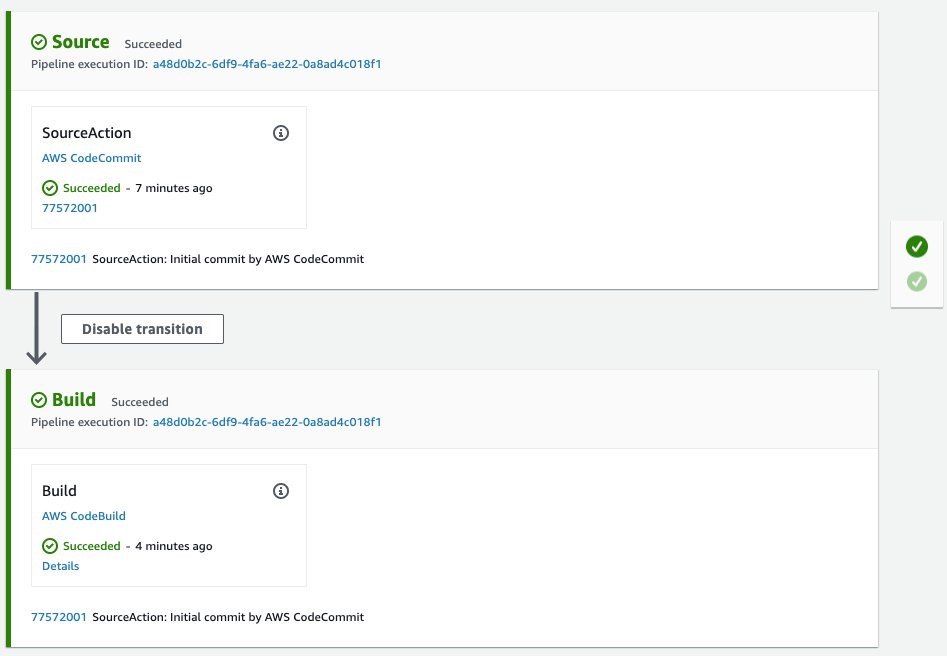Disable transition between Source and Build
Screen dimensions: 947x656
point(143,329)
